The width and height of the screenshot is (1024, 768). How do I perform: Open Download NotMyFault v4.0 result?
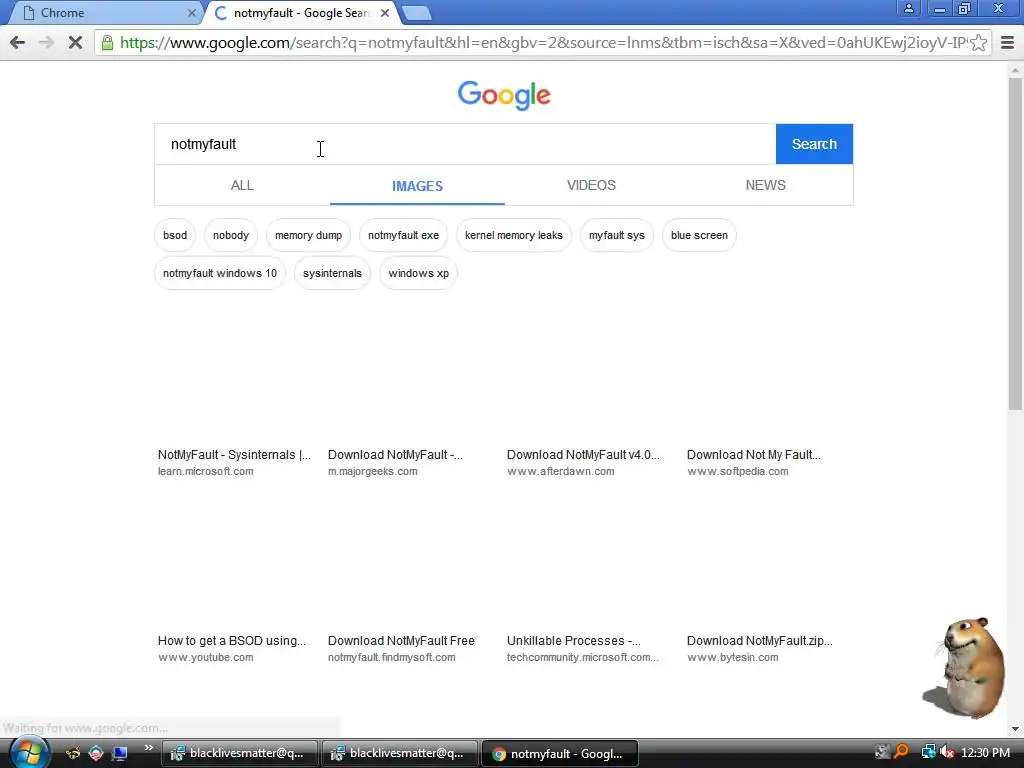tap(583, 455)
